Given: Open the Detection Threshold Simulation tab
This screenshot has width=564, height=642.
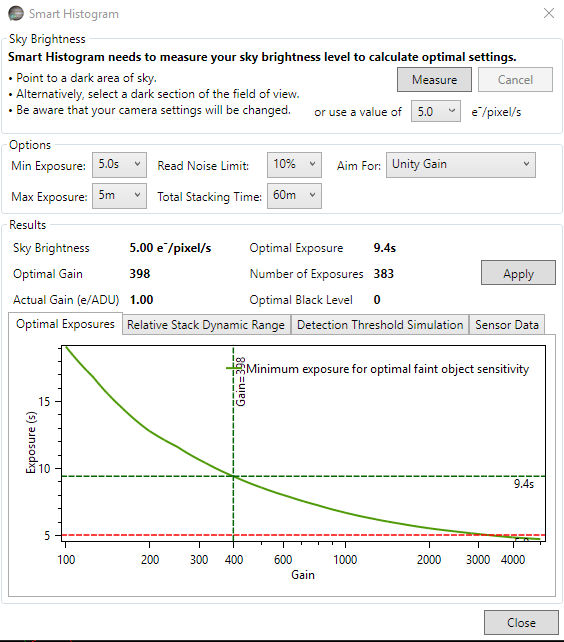Looking at the screenshot, I should pyautogui.click(x=380, y=325).
